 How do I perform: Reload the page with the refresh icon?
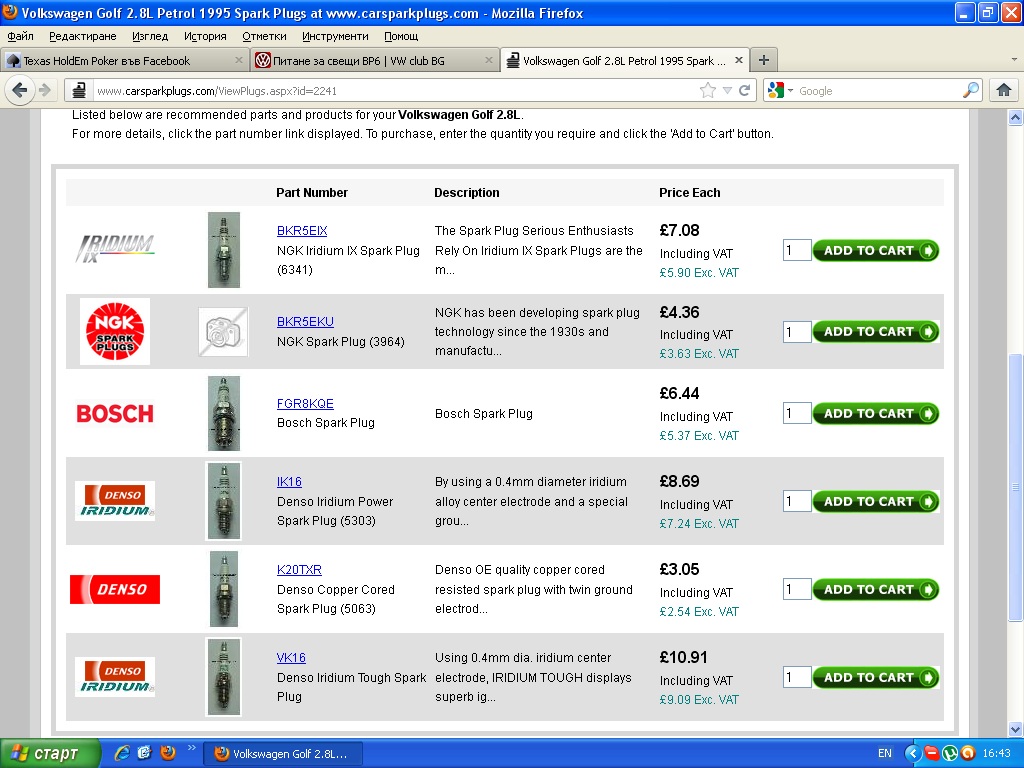tap(744, 91)
